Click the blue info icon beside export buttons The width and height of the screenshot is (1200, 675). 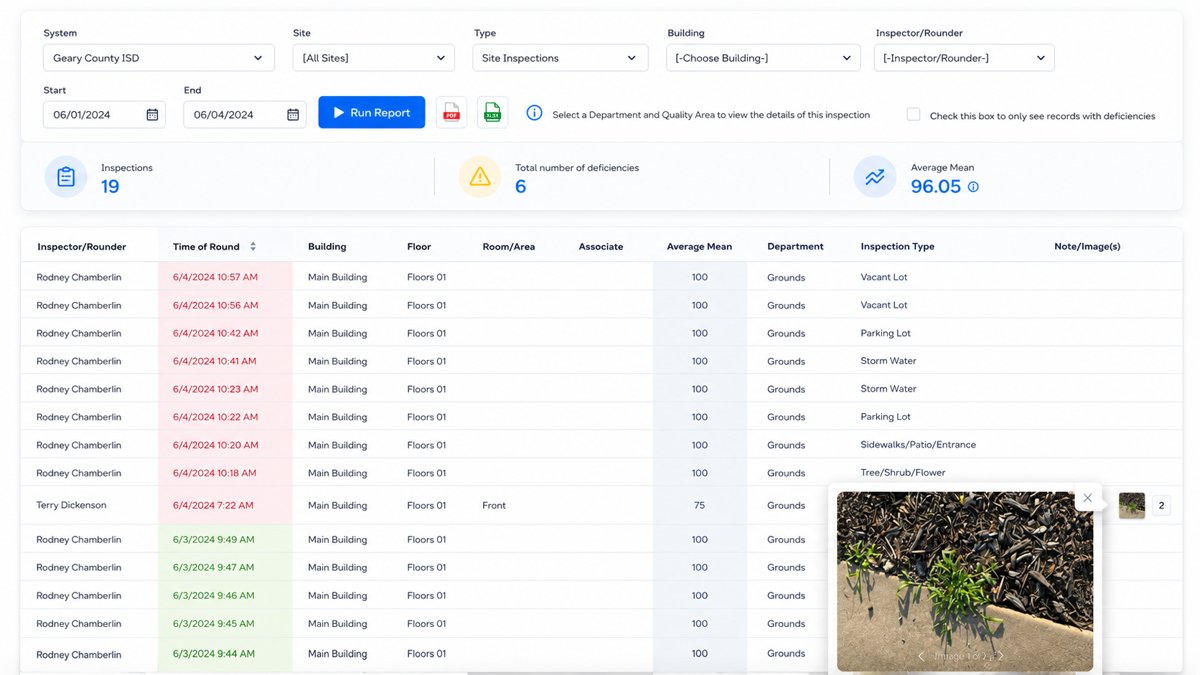pyautogui.click(x=534, y=113)
